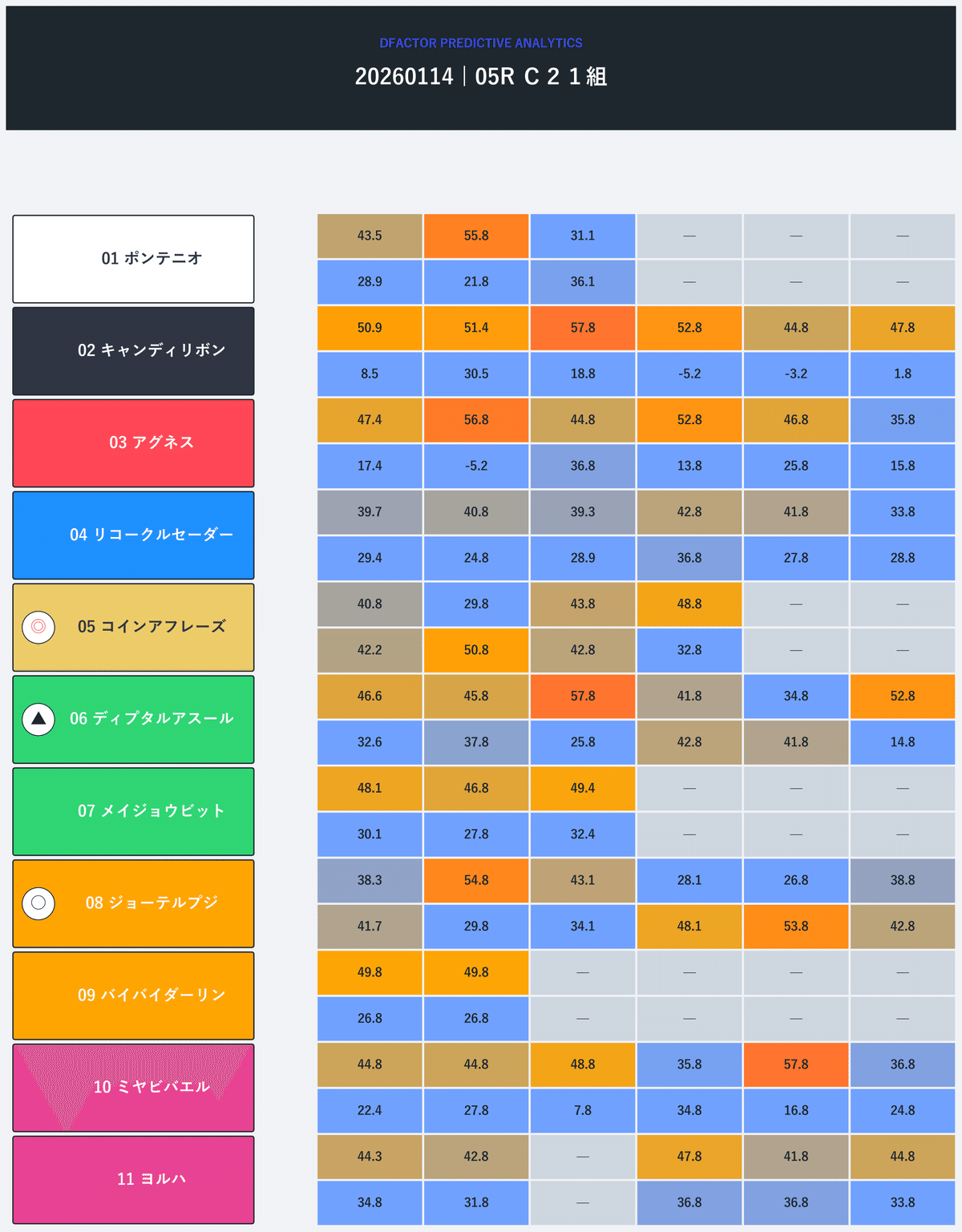
Task: Click the 1.8 cell in キャンディリボン row
Action: (903, 374)
